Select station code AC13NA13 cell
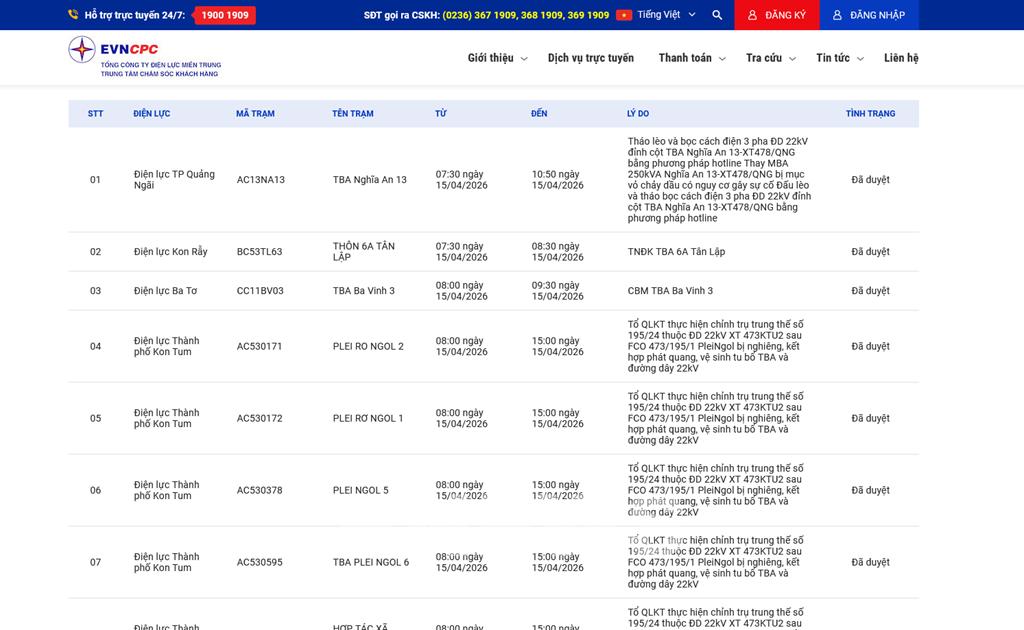This screenshot has width=1024, height=630. click(261, 180)
